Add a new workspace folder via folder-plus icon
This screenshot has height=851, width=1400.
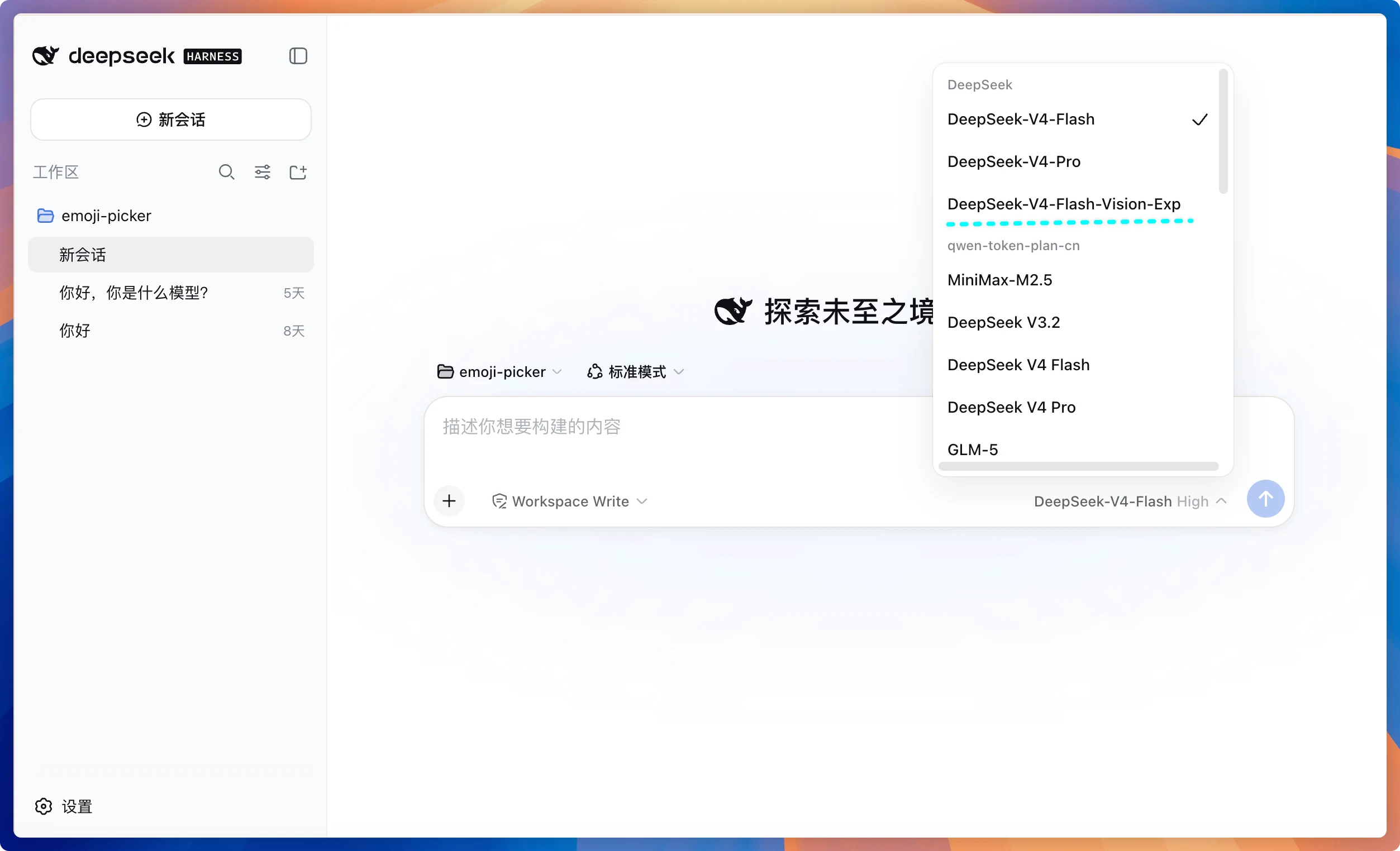coord(298,171)
